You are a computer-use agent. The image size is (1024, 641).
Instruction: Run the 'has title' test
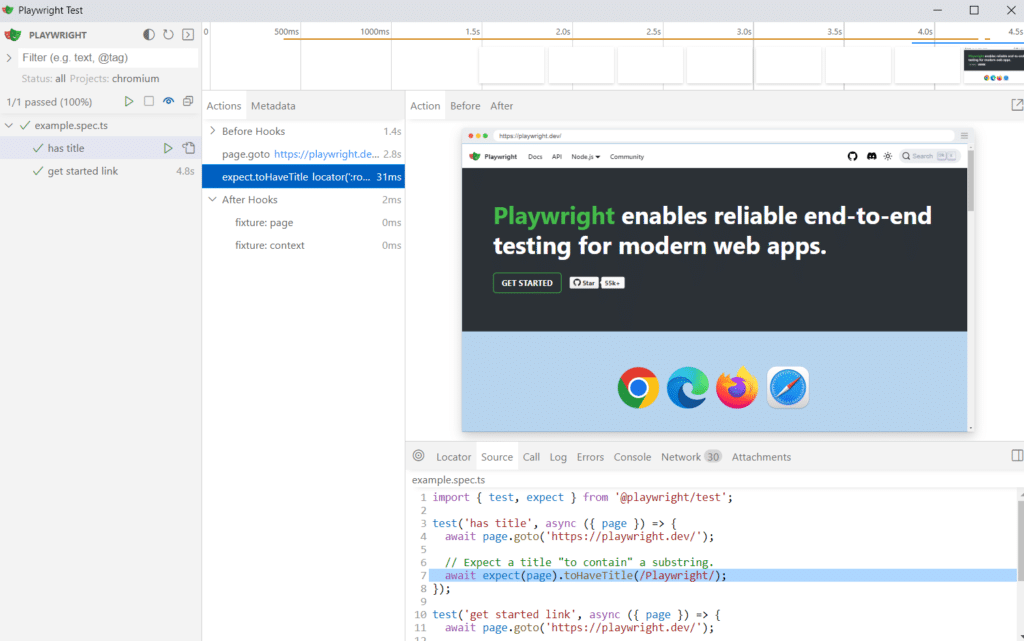point(168,149)
